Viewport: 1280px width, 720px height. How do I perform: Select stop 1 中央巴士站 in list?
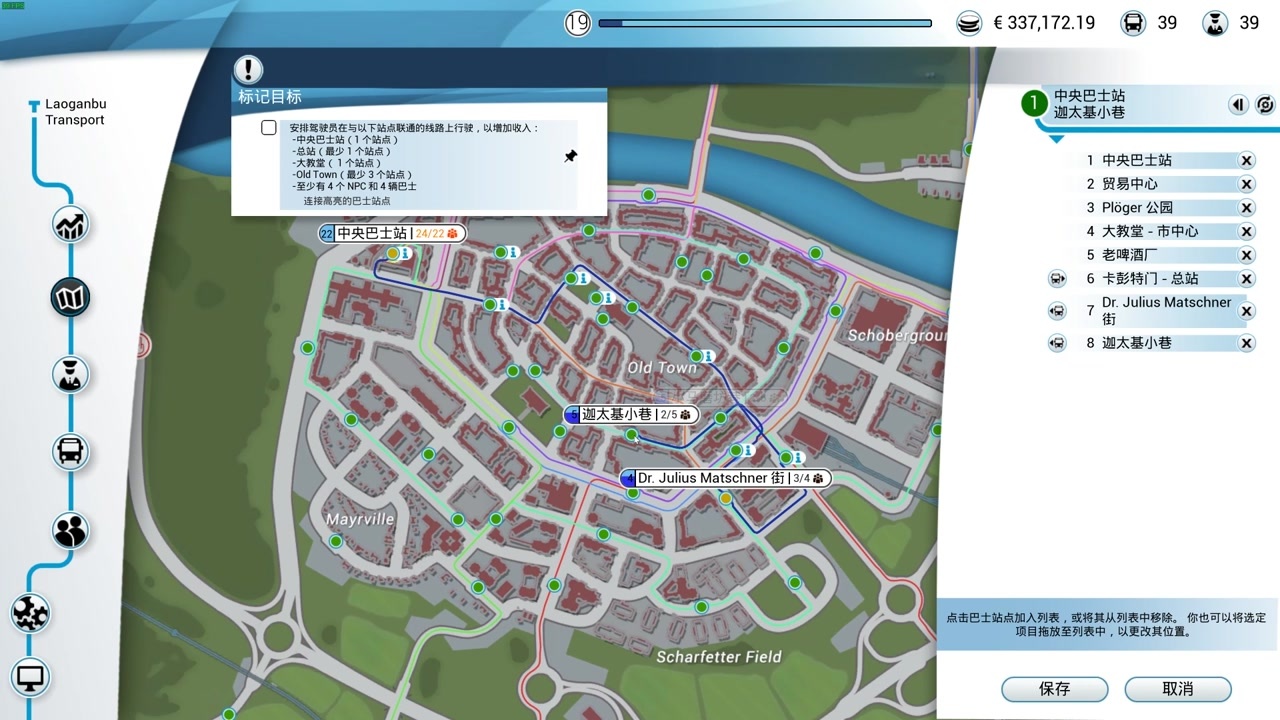[1158, 160]
